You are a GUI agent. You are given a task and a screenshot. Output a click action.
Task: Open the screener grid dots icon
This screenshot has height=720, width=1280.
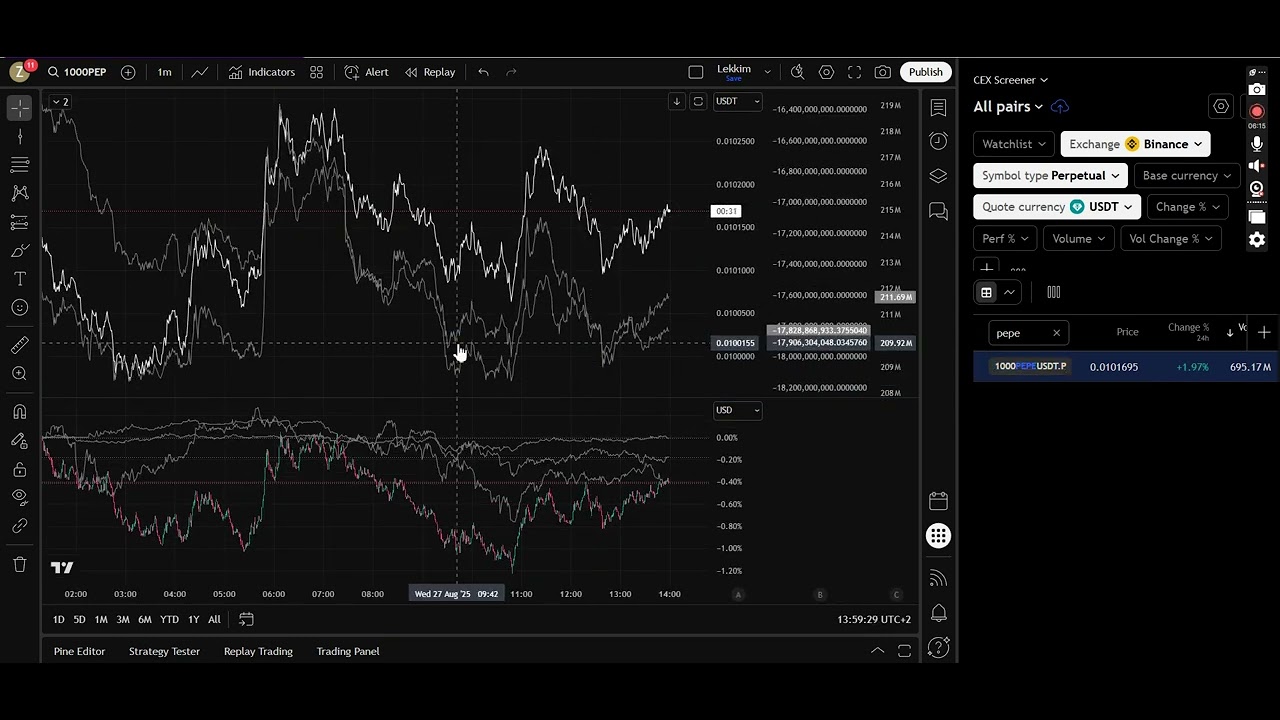938,536
